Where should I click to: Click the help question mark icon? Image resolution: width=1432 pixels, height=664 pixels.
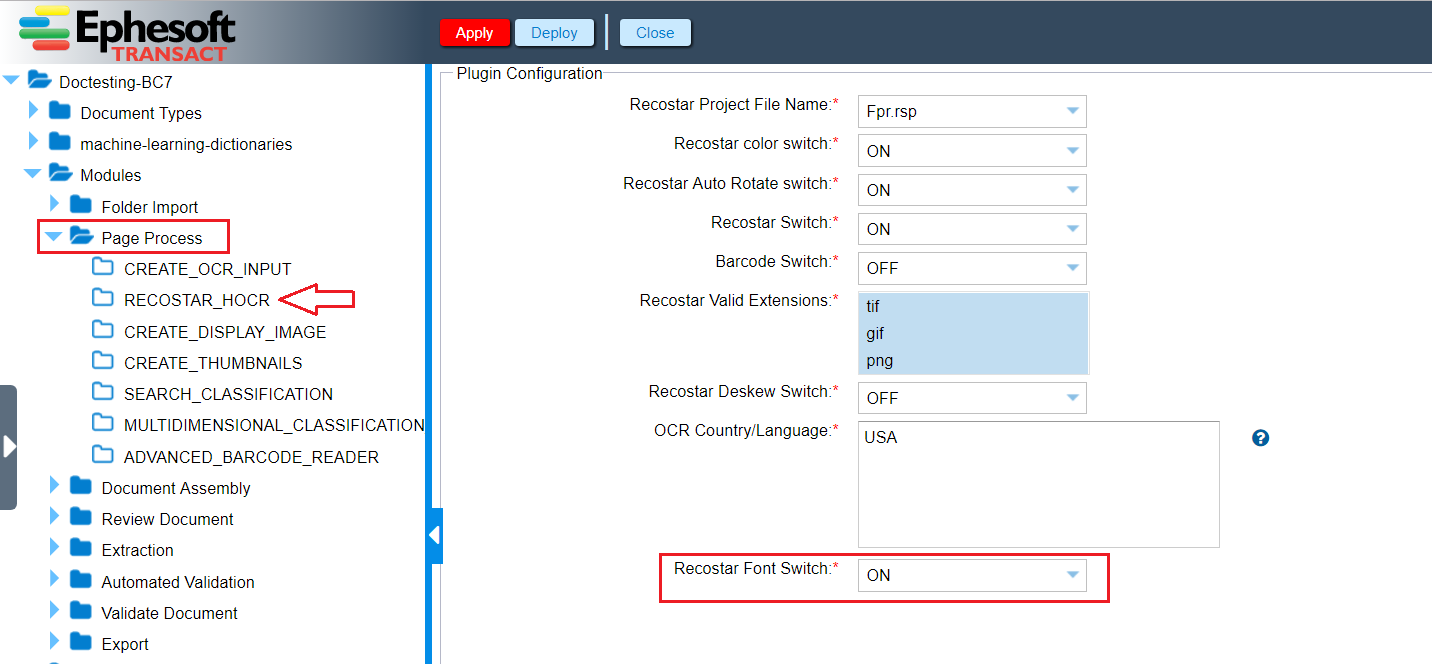click(1260, 438)
